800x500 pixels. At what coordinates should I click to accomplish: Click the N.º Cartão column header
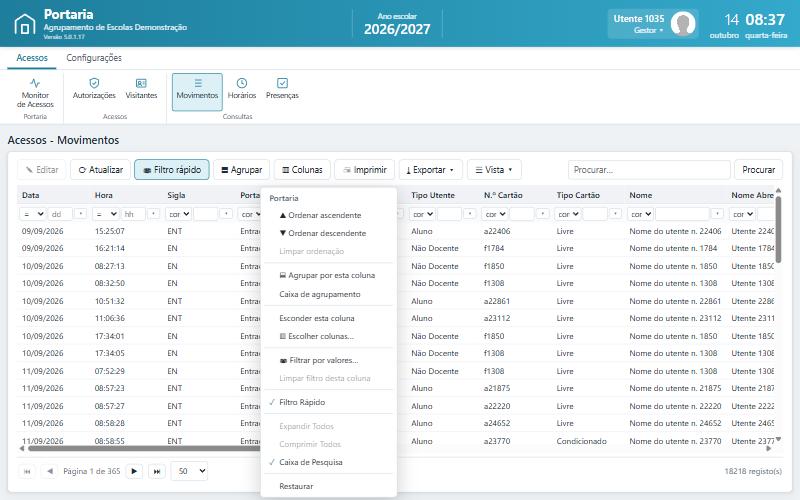pos(516,195)
